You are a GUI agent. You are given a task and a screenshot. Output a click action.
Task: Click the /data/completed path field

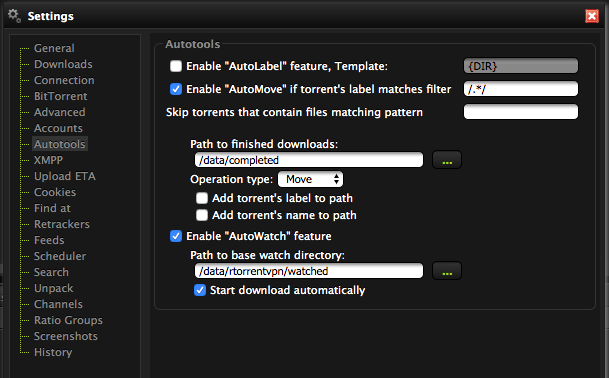tap(309, 160)
